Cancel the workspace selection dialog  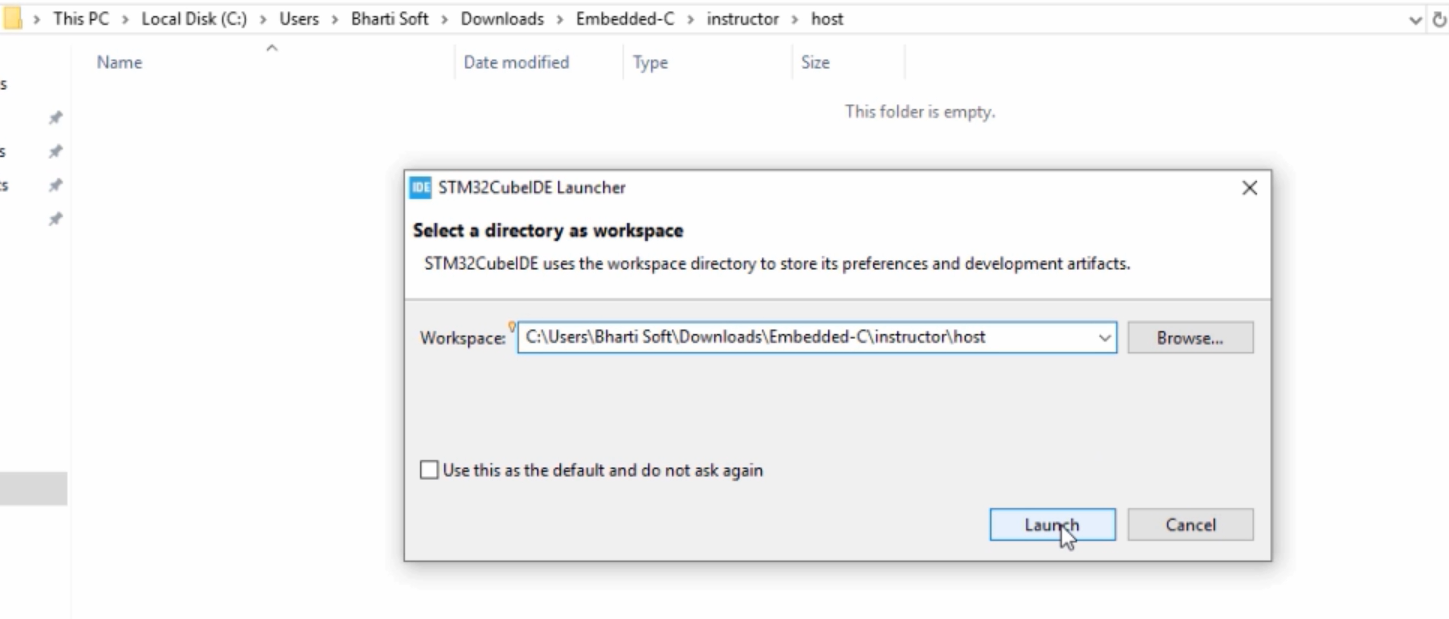point(1190,525)
